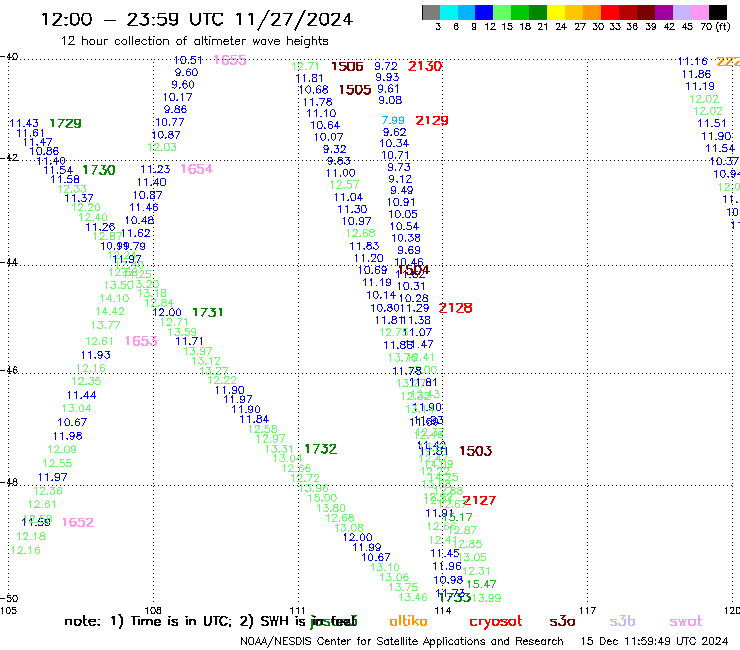Click the black legend color swatch

pyautogui.click(x=717, y=12)
